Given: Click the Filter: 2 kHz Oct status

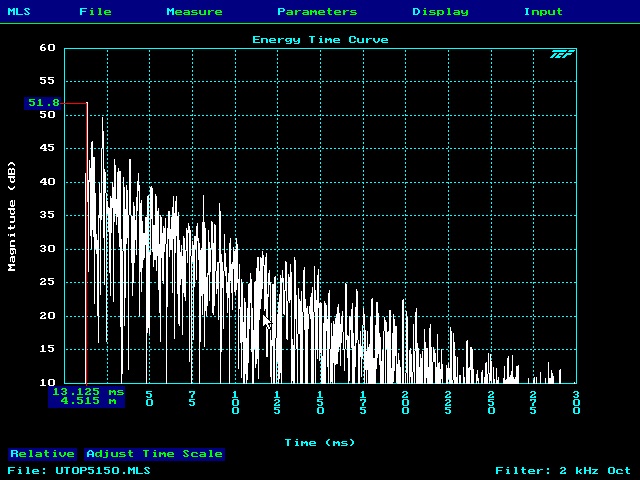Looking at the screenshot, I should pos(563,471).
